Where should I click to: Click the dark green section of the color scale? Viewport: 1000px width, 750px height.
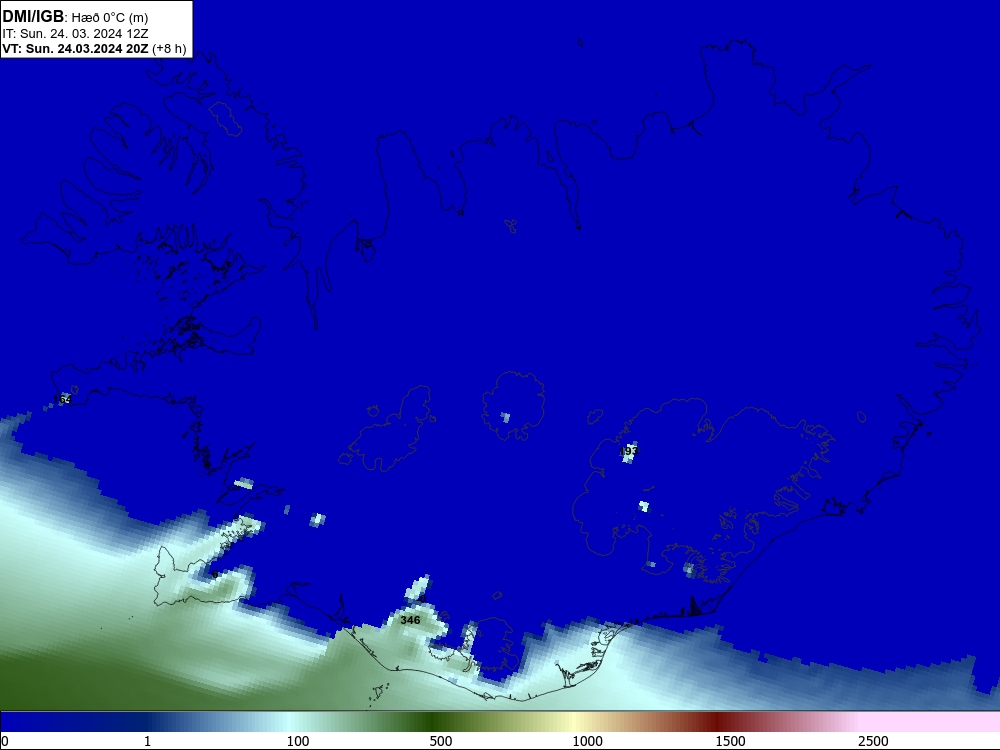coord(434,722)
